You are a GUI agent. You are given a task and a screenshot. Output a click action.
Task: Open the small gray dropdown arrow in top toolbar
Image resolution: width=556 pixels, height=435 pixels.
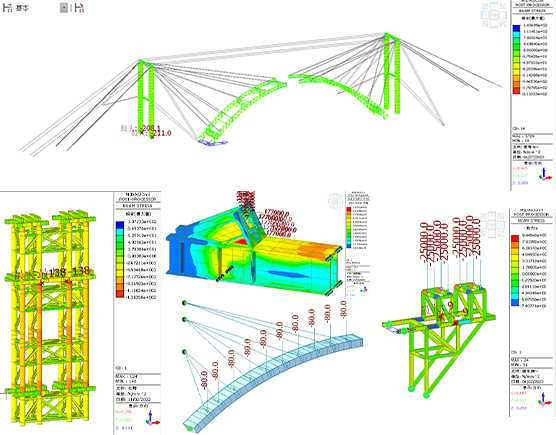tap(64, 8)
